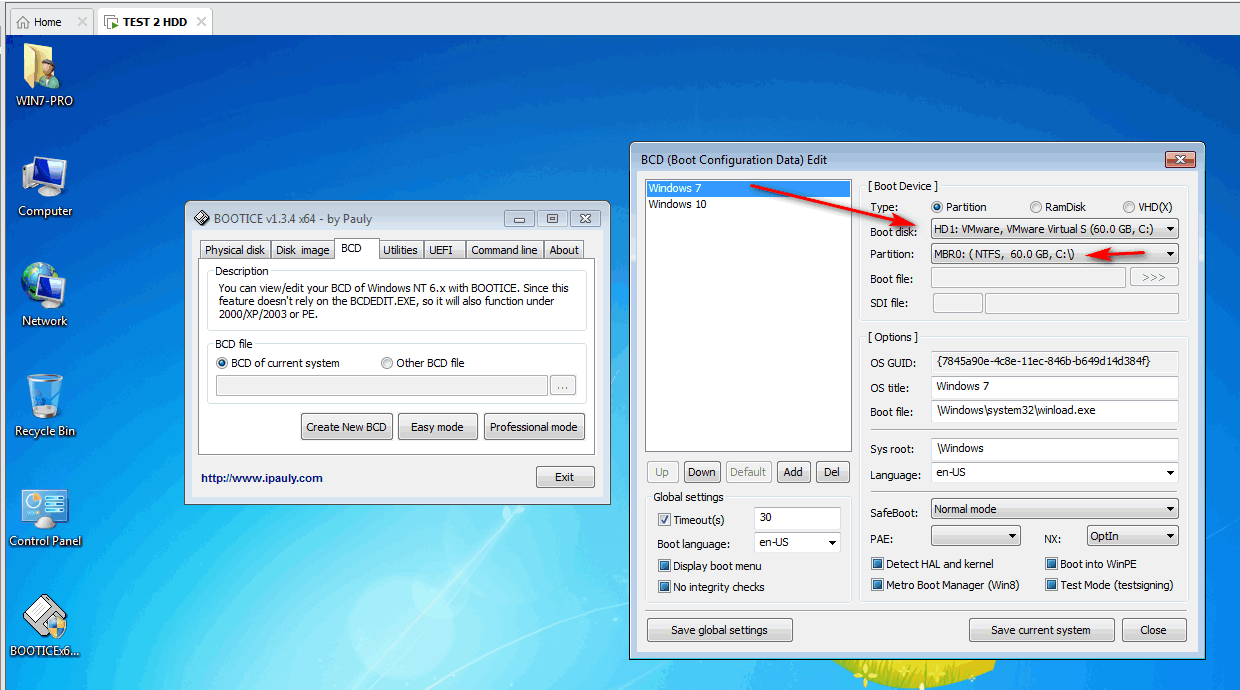Click the BOOTICE title bar app icon

point(201,219)
